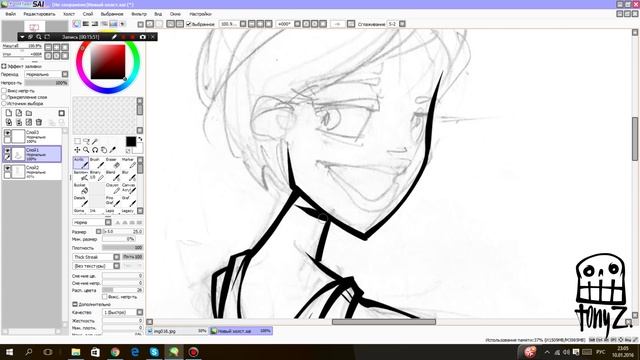
Task: Adjust the brush Плотность density slider
Action: point(122,248)
